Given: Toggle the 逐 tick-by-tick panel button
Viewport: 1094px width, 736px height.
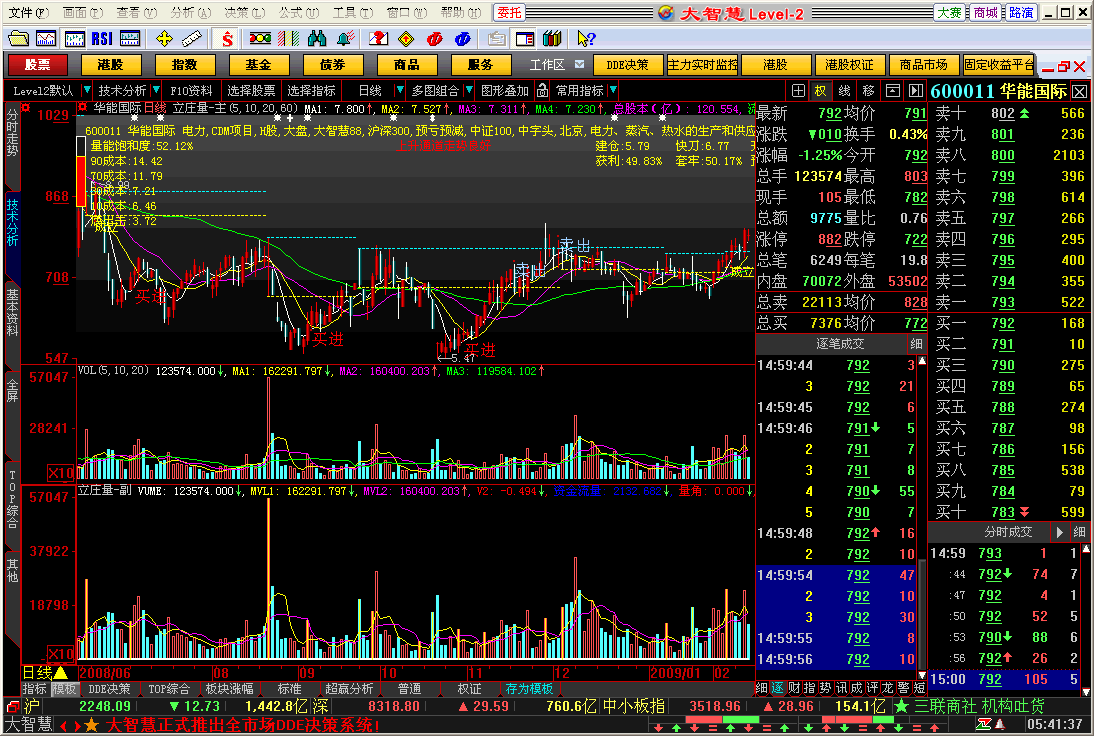Looking at the screenshot, I should (778, 688).
